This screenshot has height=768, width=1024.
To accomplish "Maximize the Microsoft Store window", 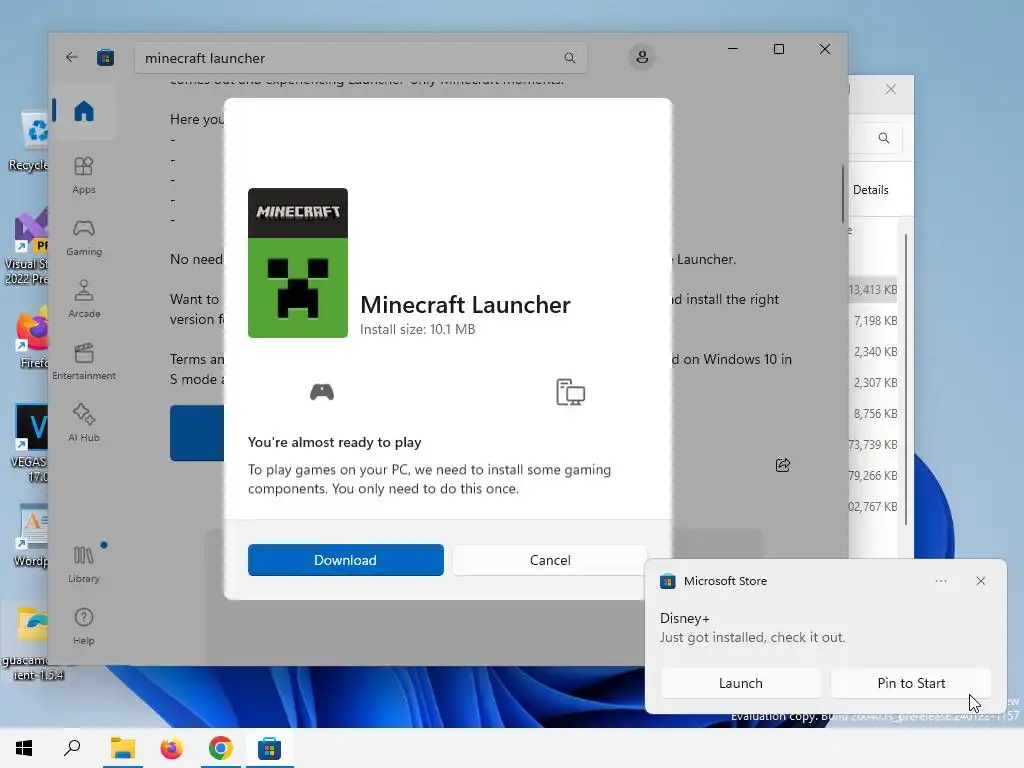I will point(778,49).
